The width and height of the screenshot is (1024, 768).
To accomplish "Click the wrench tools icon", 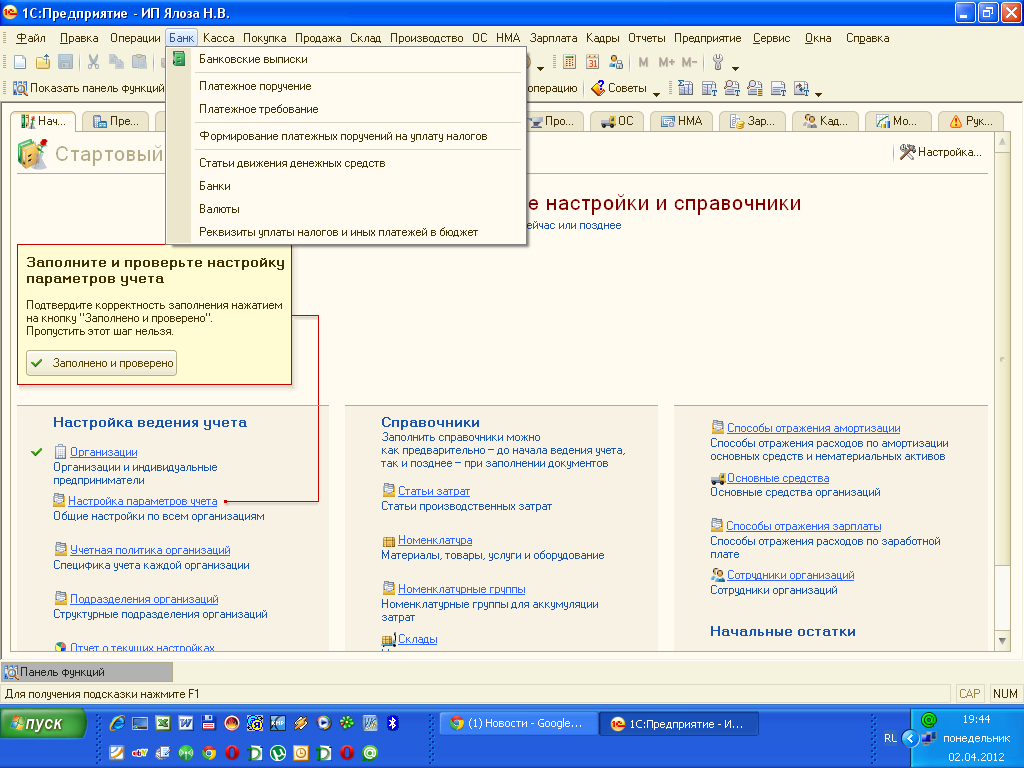I will click(718, 62).
